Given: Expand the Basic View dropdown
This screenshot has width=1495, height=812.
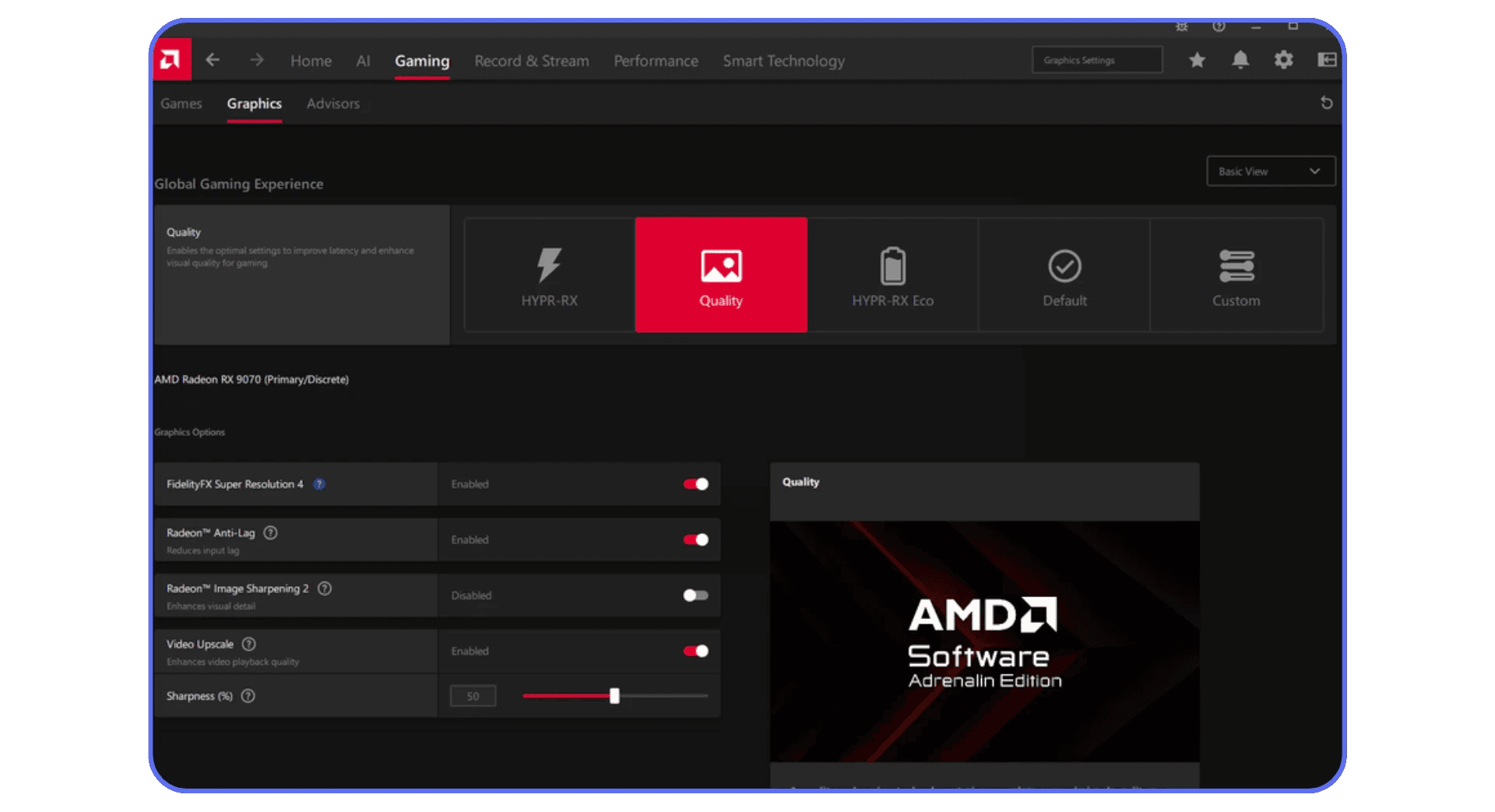Looking at the screenshot, I should [x=1271, y=171].
